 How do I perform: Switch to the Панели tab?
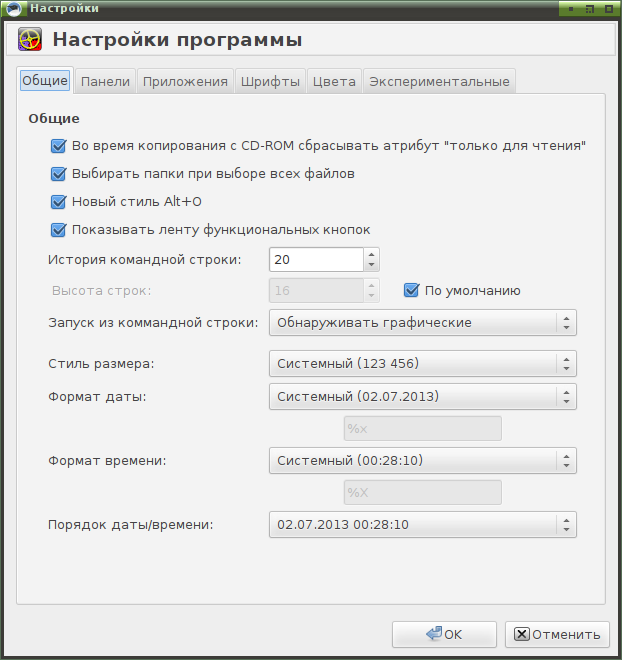[x=105, y=81]
